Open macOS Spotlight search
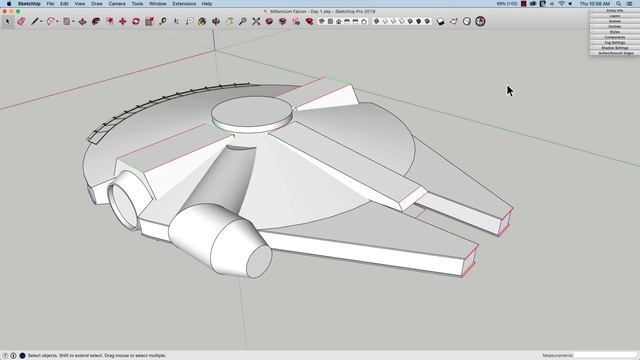This screenshot has height=360, width=640. tap(619, 4)
